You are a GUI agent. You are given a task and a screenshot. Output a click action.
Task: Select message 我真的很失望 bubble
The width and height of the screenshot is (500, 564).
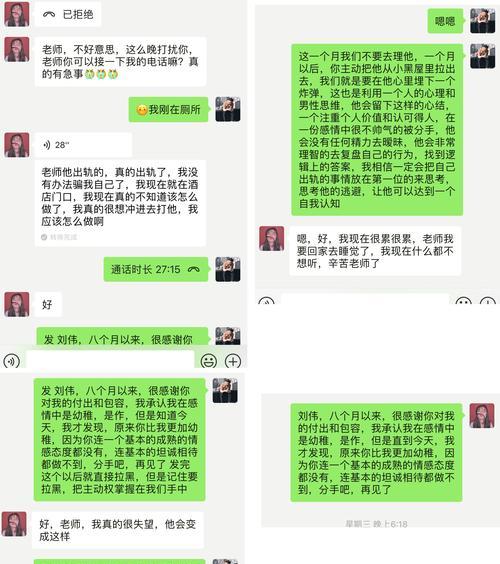[118, 530]
